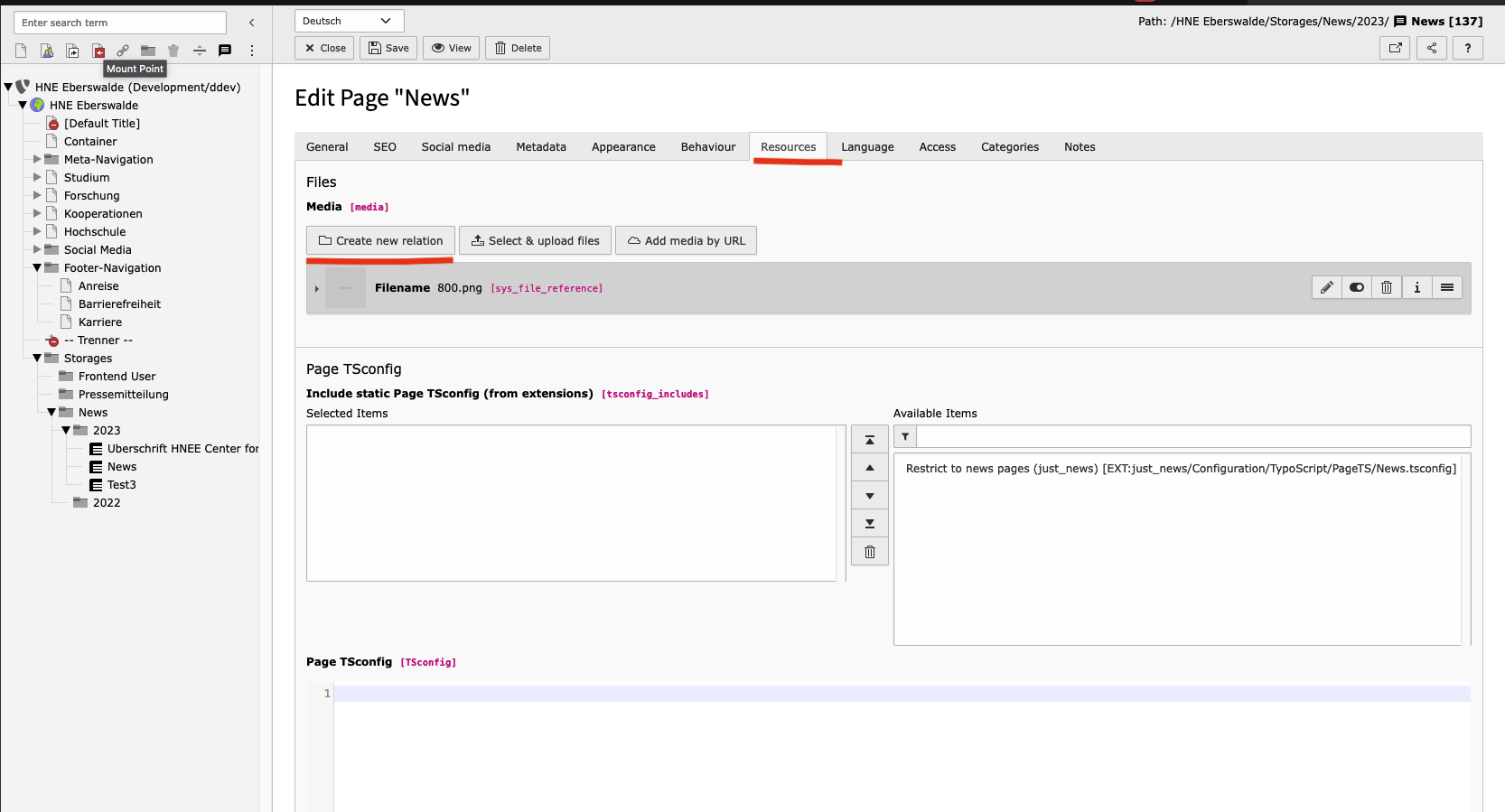Image resolution: width=1505 pixels, height=812 pixels.
Task: Toggle visibility of 800.png file reference
Action: (x=1357, y=287)
